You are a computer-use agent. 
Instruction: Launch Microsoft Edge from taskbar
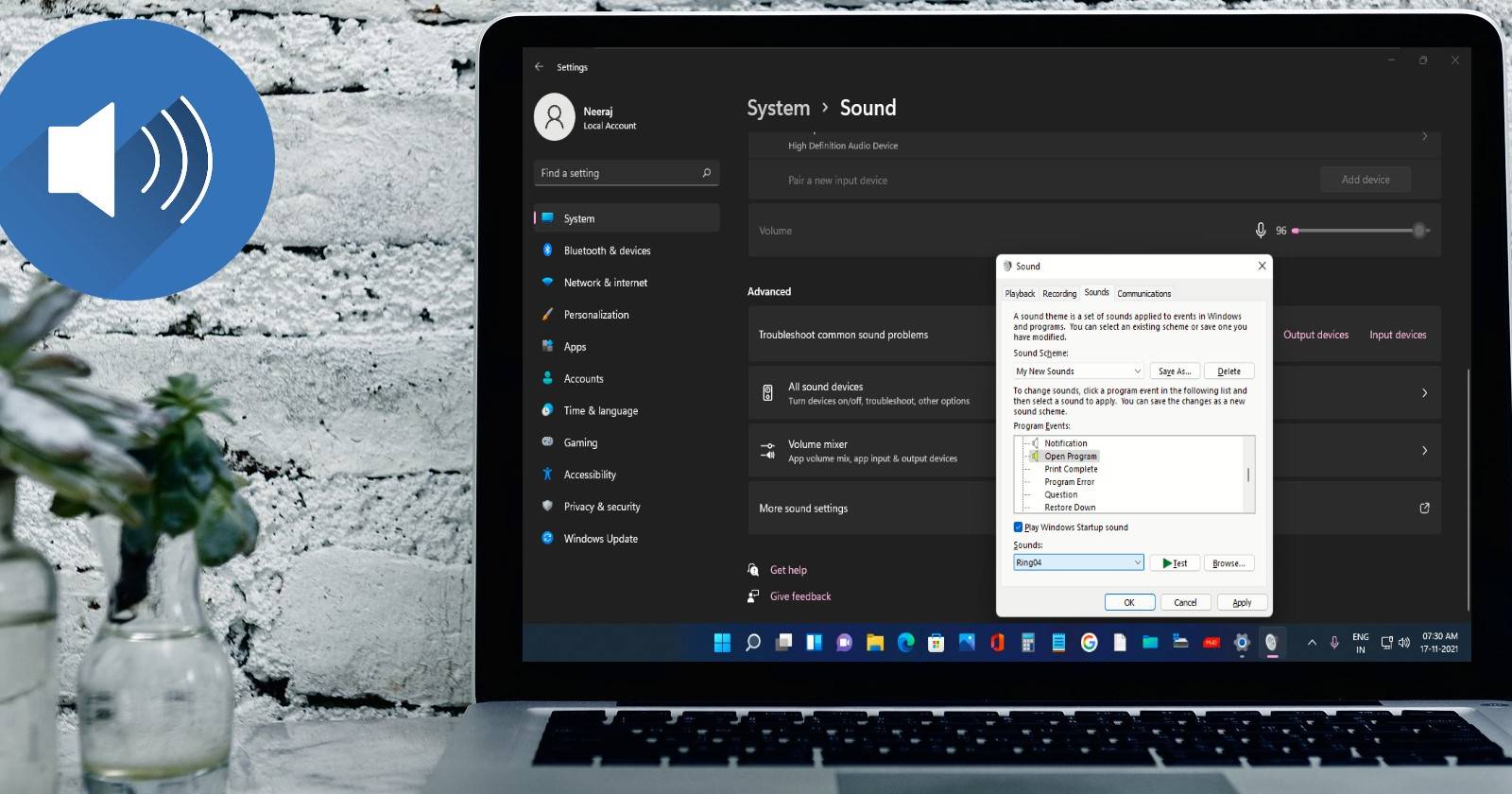(x=905, y=643)
